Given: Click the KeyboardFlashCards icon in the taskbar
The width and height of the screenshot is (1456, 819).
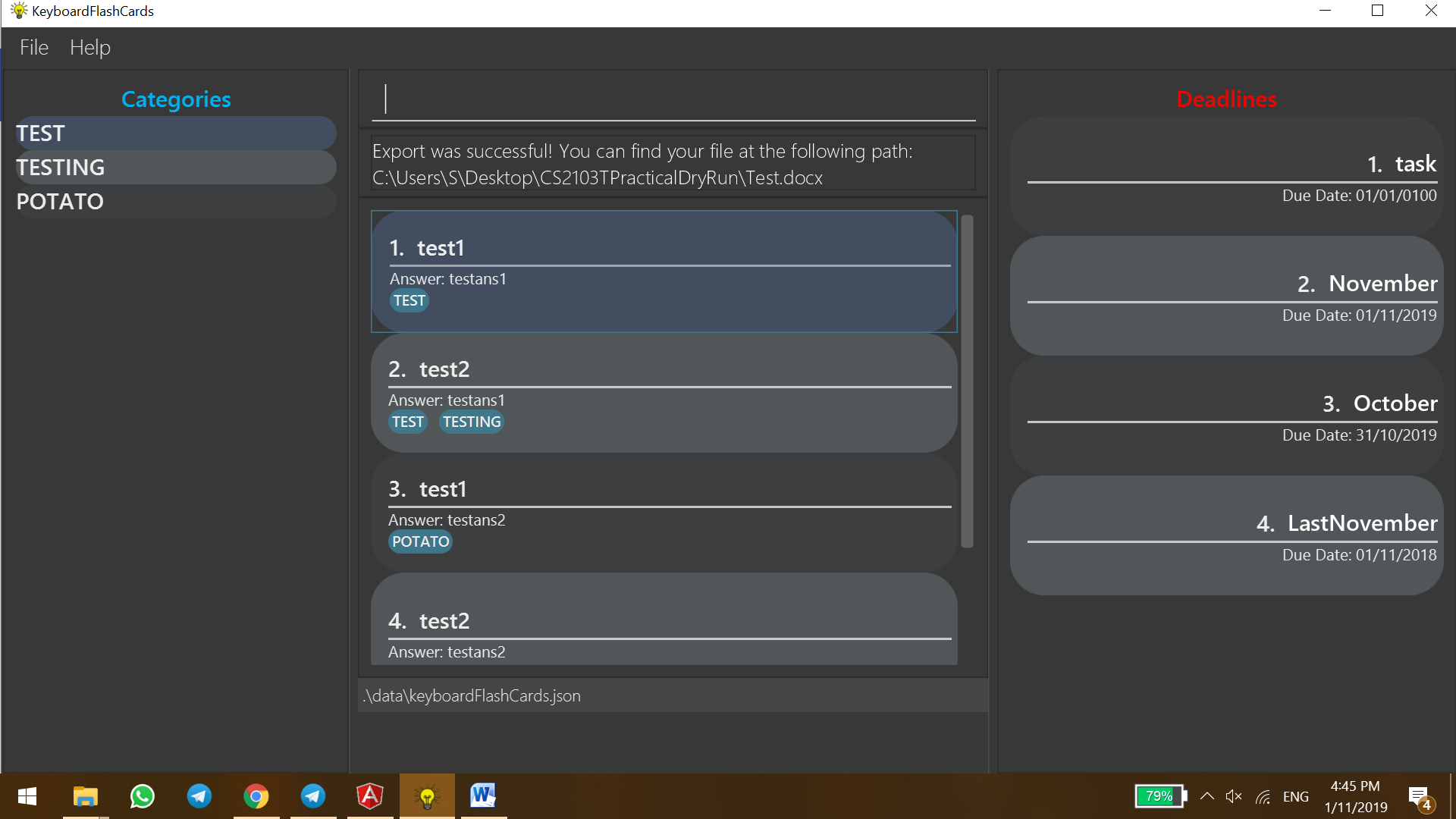Looking at the screenshot, I should pyautogui.click(x=427, y=796).
